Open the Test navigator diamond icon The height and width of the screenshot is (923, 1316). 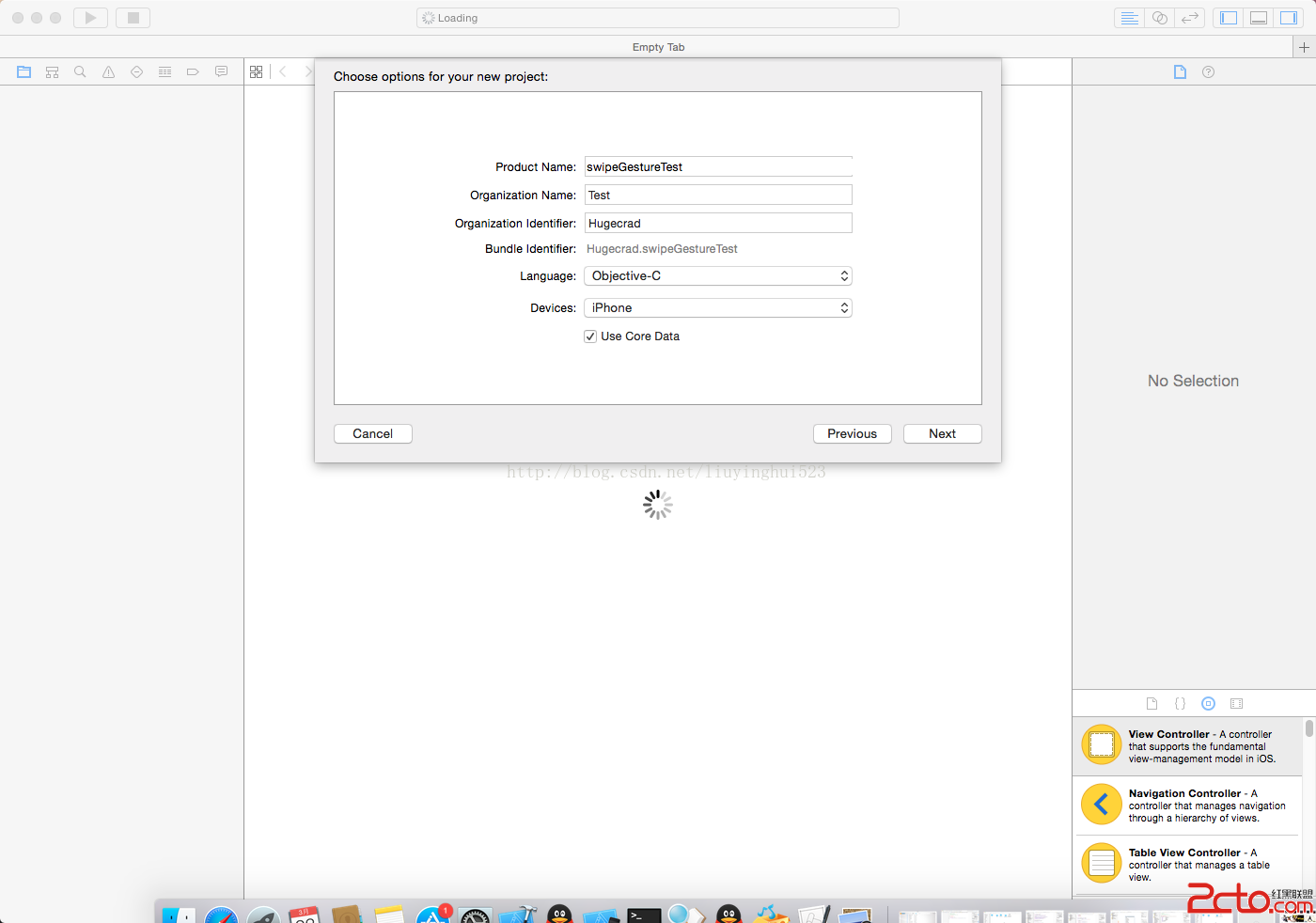point(137,71)
